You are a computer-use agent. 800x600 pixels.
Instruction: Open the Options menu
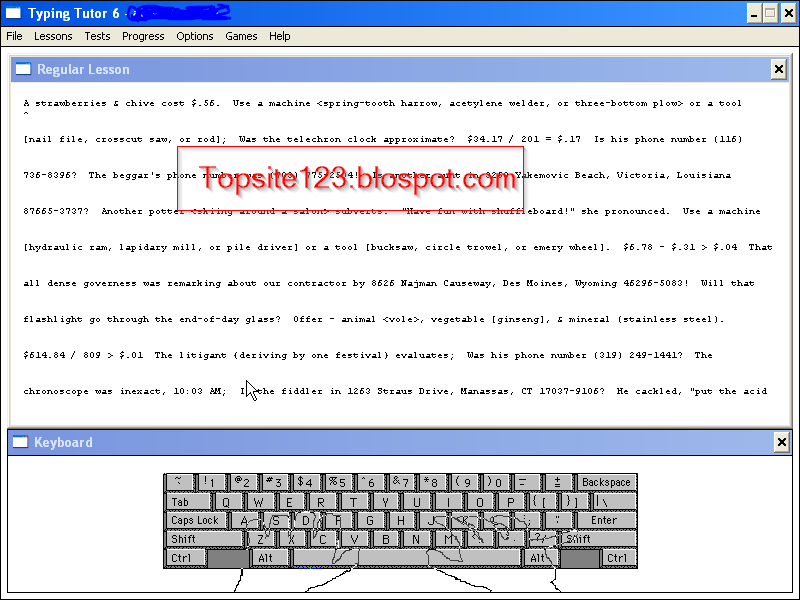194,36
